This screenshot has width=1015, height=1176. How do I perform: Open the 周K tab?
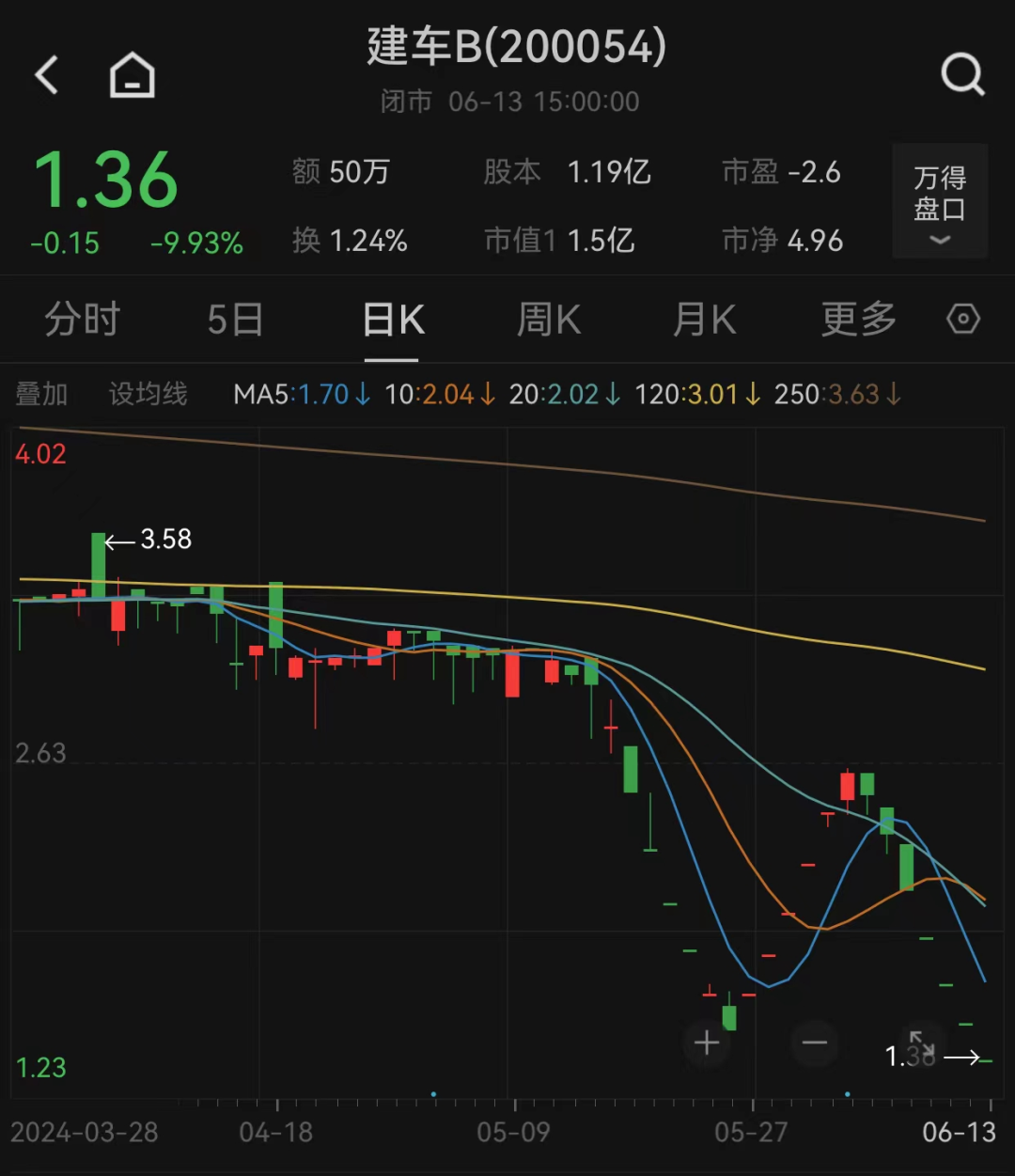(549, 320)
